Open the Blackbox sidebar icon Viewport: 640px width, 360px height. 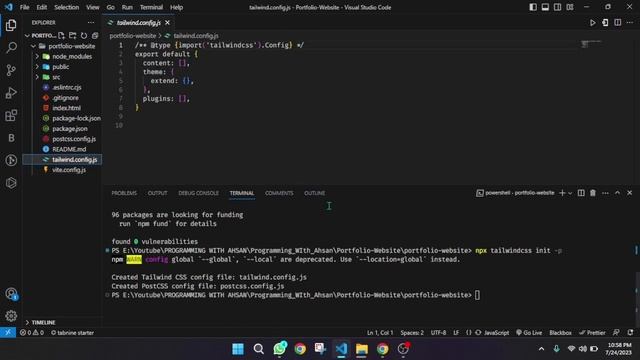(11, 138)
